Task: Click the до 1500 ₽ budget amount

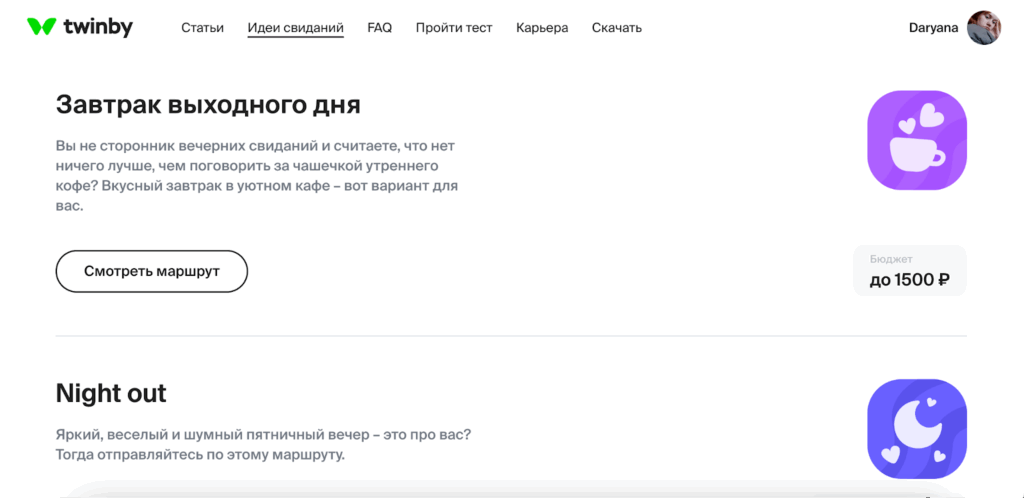Action: [x=909, y=280]
